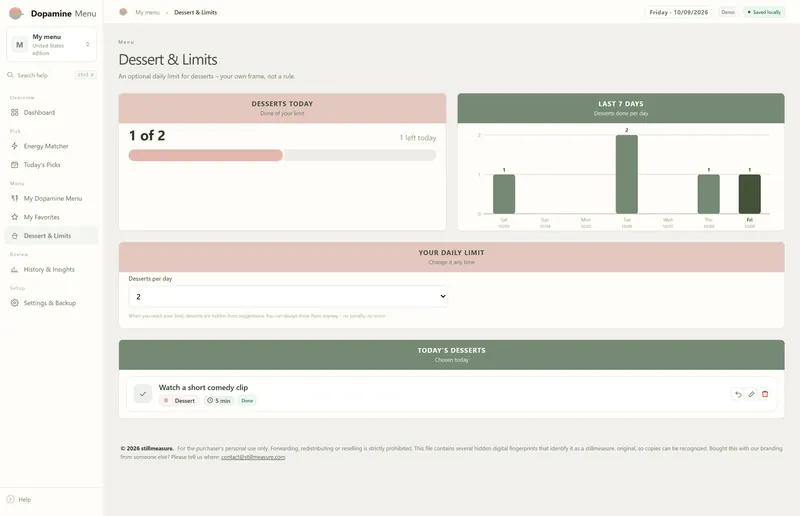The width and height of the screenshot is (800, 516).
Task: Click the Saved locally status badge
Action: coord(764,12)
